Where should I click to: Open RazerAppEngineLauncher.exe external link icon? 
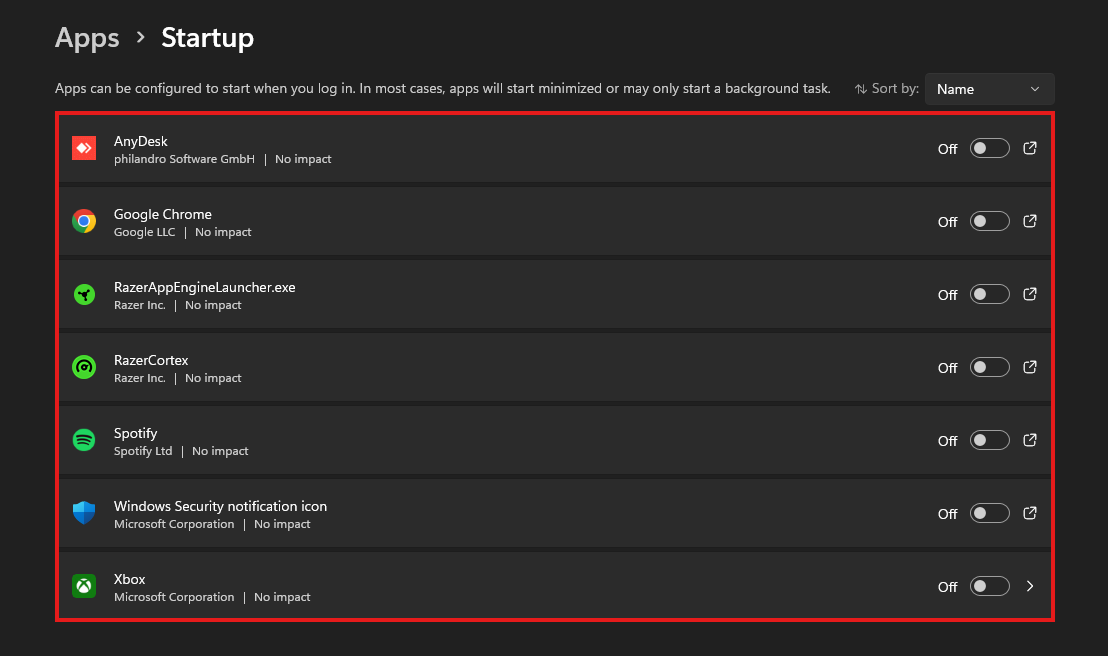(x=1030, y=293)
